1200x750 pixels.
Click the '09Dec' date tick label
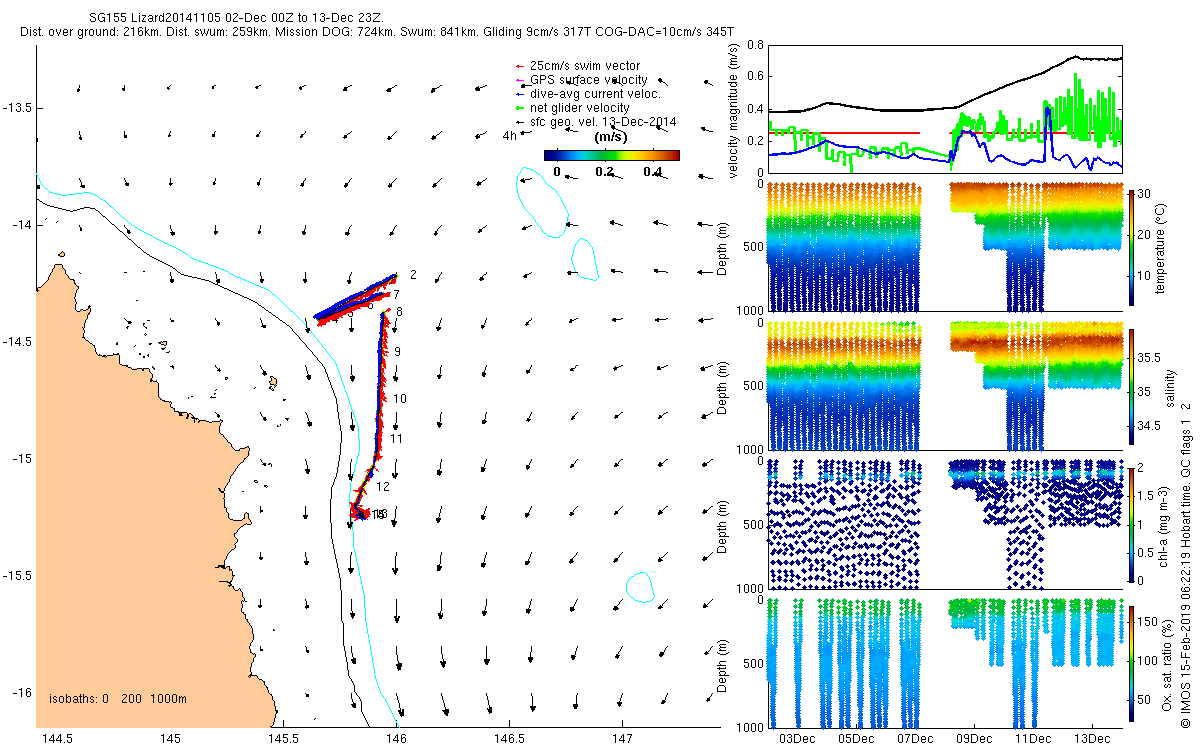pyautogui.click(x=974, y=739)
